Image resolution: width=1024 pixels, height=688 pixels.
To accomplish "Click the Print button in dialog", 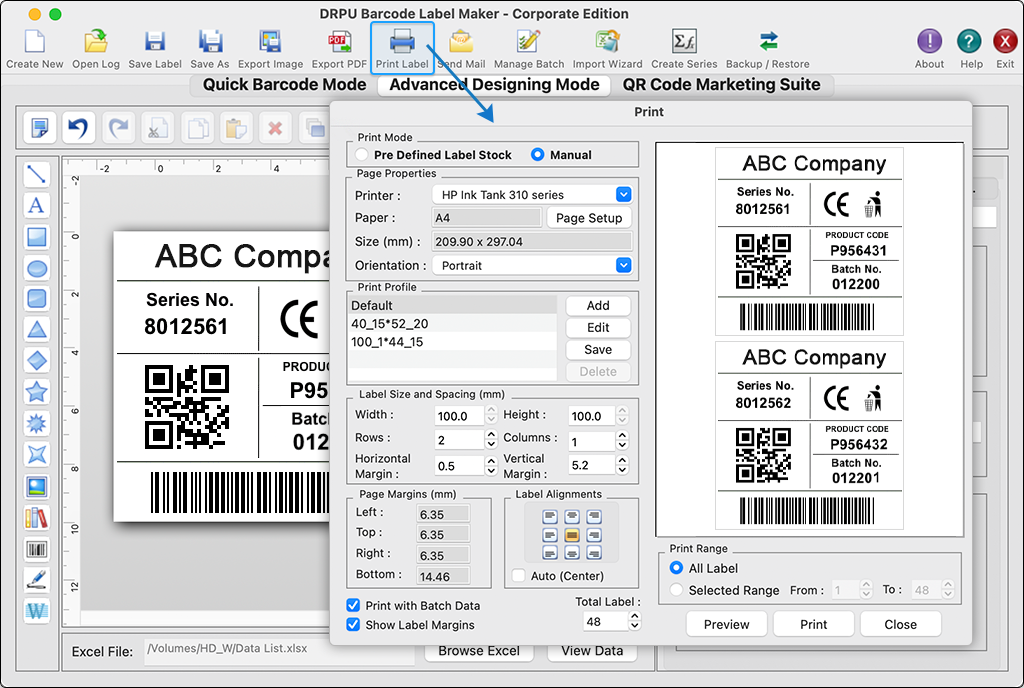I will 814,625.
